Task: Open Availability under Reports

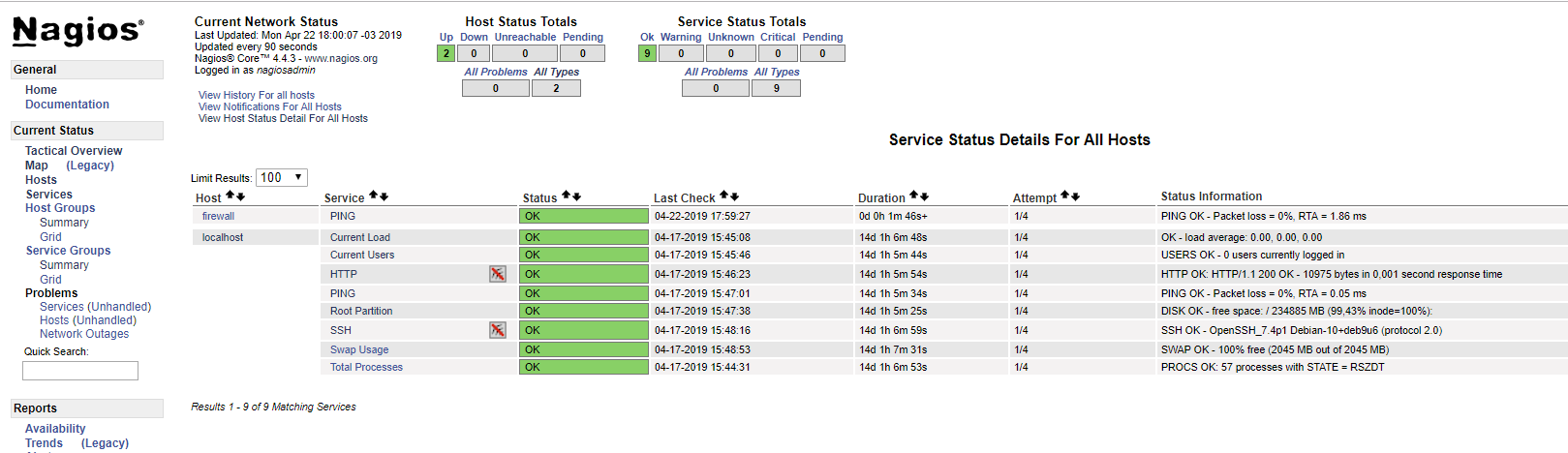Action: pos(55,429)
